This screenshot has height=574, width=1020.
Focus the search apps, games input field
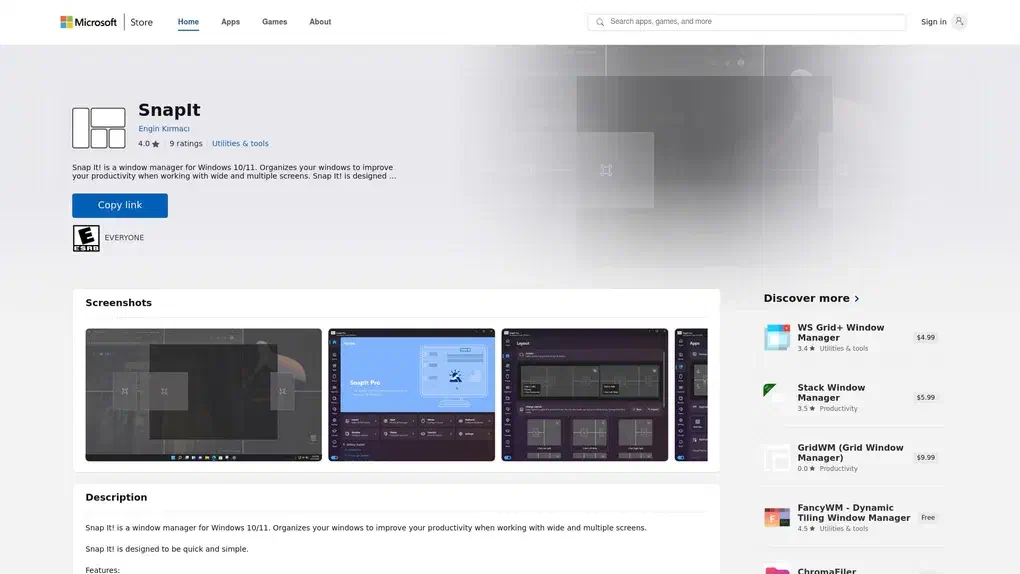(746, 22)
